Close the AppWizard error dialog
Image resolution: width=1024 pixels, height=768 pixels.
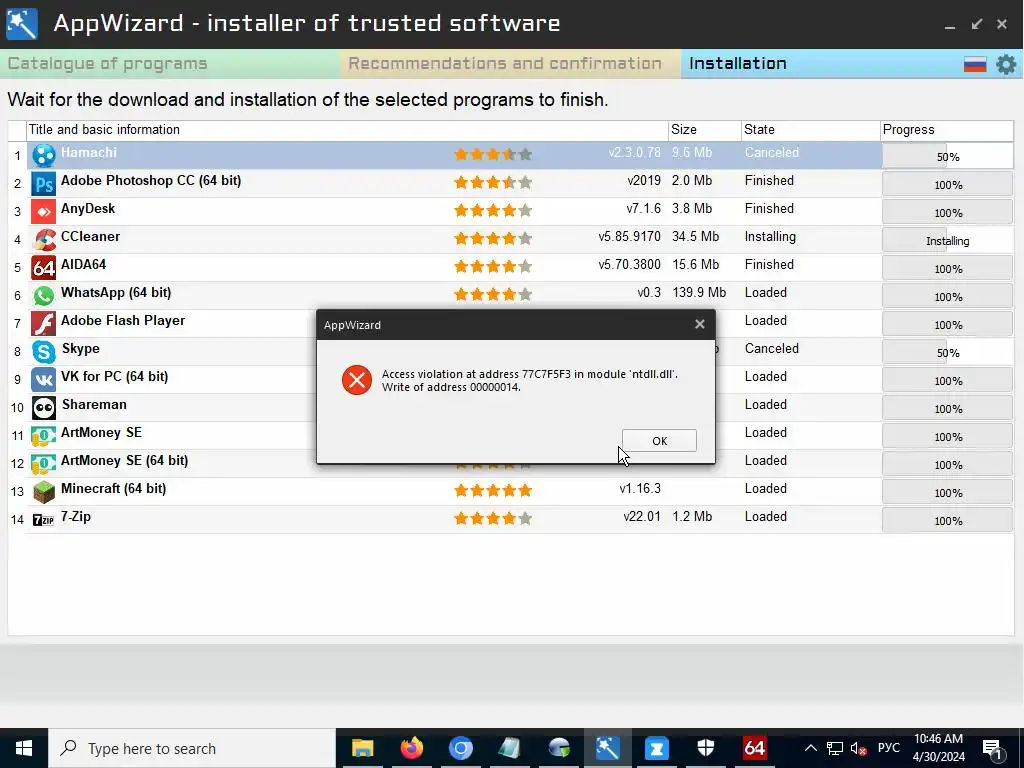[699, 324]
